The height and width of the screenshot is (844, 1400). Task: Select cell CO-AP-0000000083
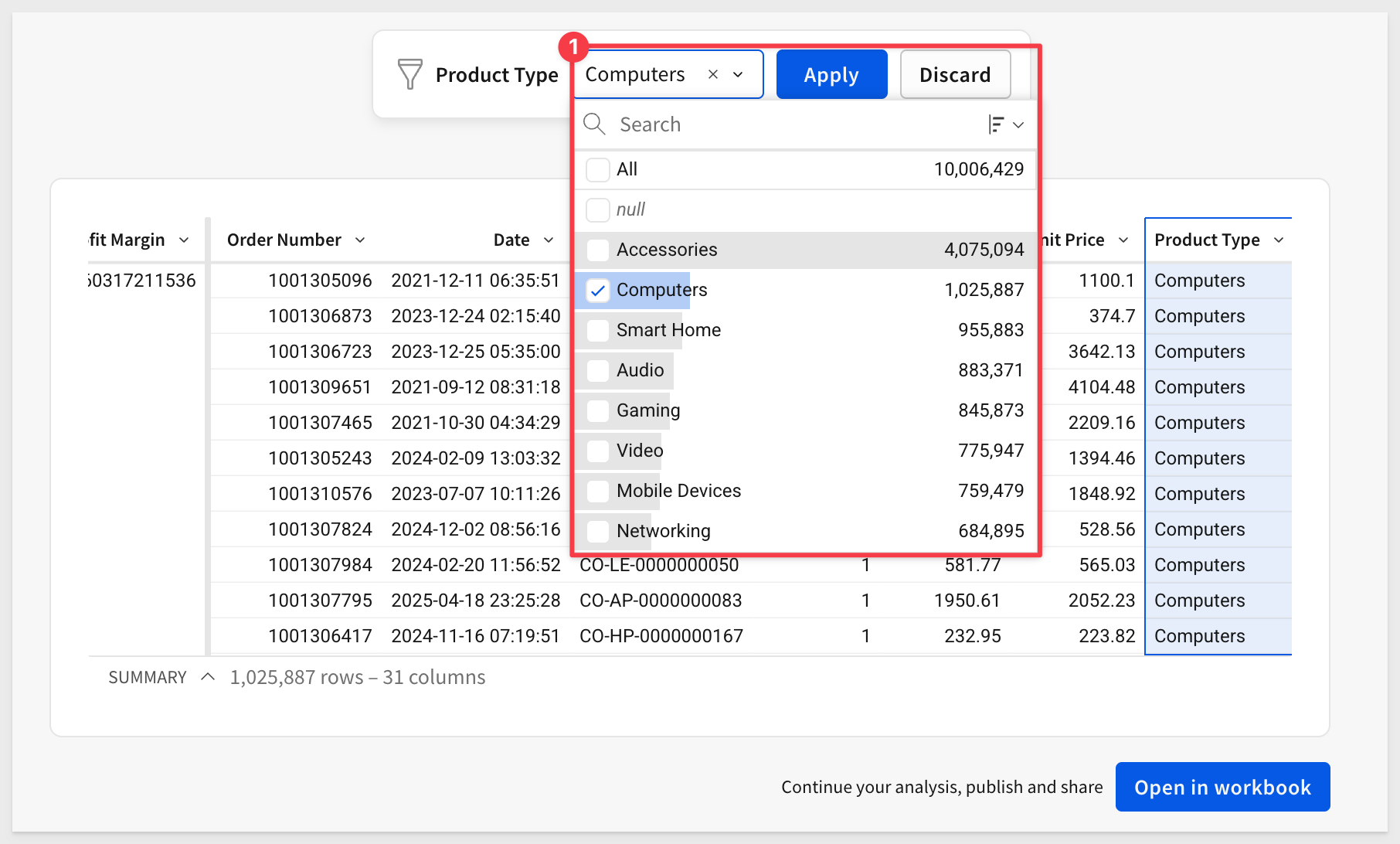(x=661, y=601)
